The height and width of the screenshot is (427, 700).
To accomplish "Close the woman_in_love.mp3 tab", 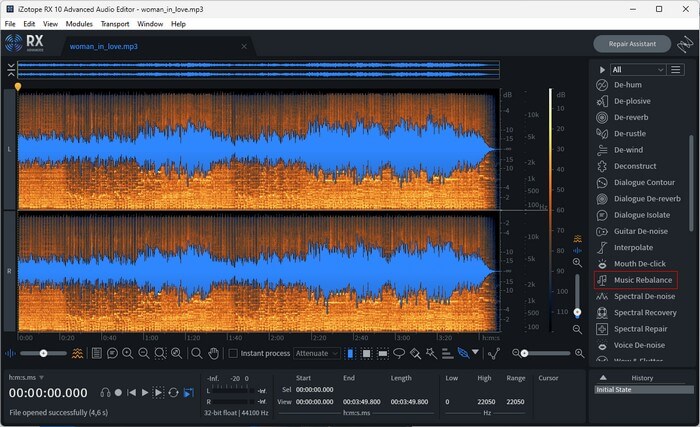I will (x=244, y=46).
